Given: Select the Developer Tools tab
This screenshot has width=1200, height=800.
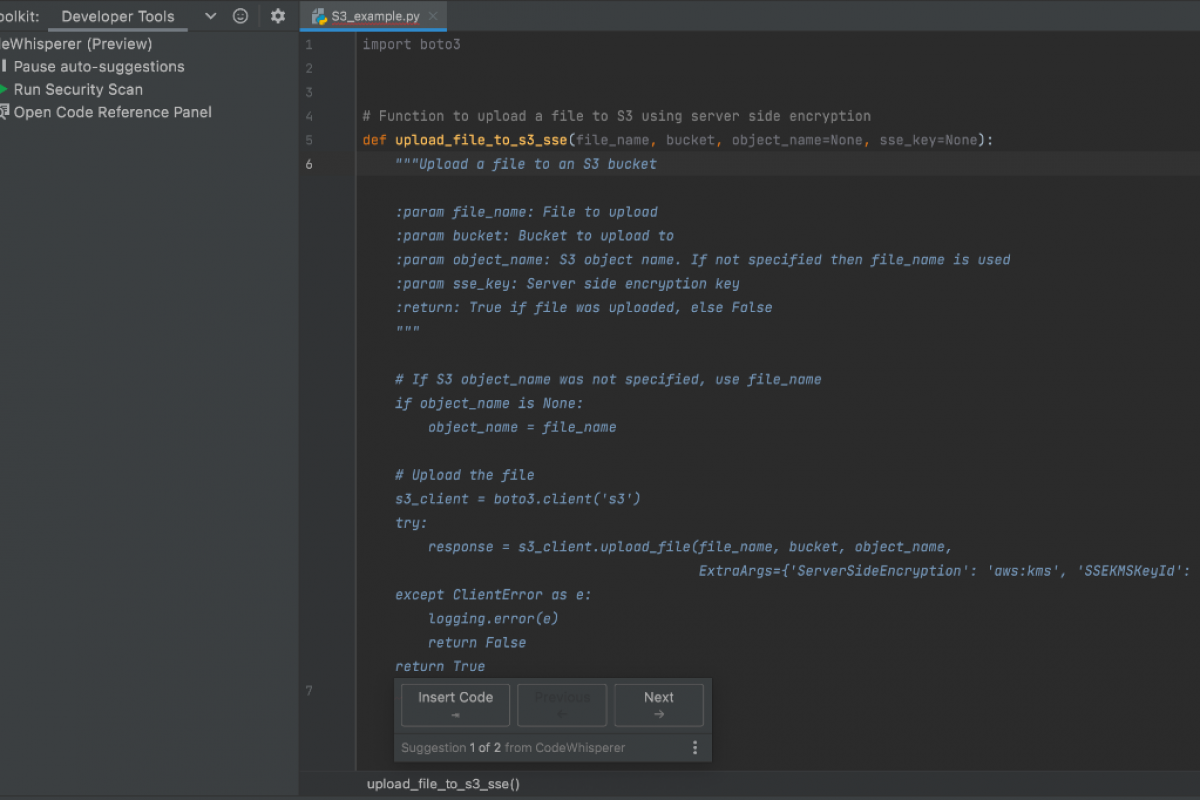Looking at the screenshot, I should (x=118, y=16).
